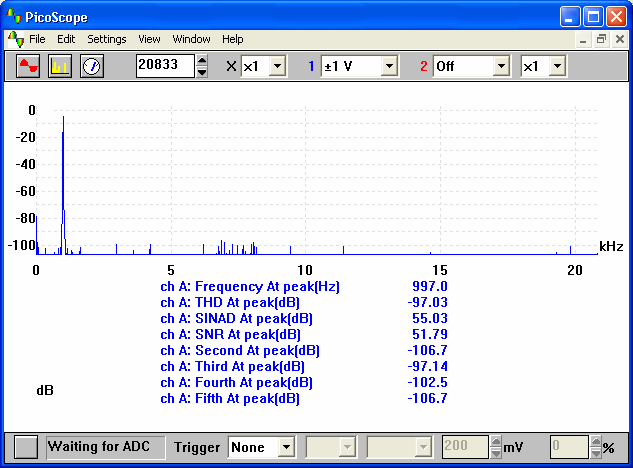The width and height of the screenshot is (633, 468).
Task: Toggle the start/stop button beside Waiting for ADC
Action: coord(26,447)
